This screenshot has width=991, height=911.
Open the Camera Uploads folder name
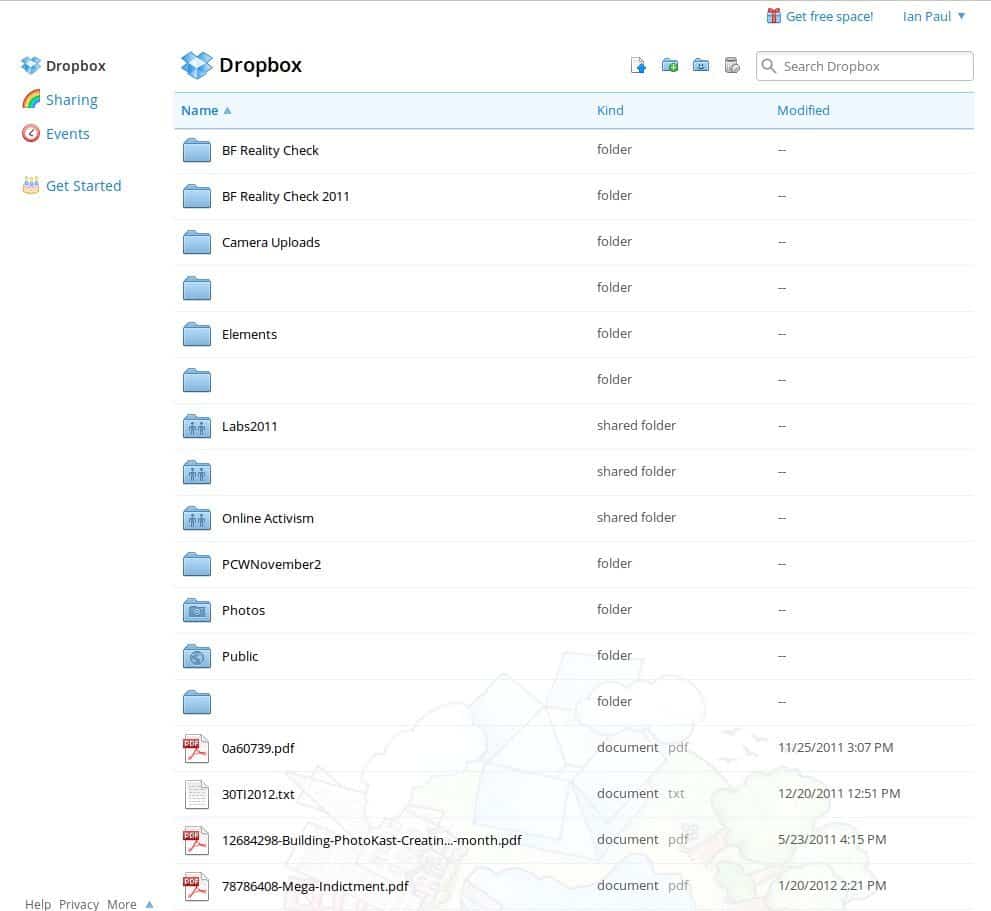[271, 242]
